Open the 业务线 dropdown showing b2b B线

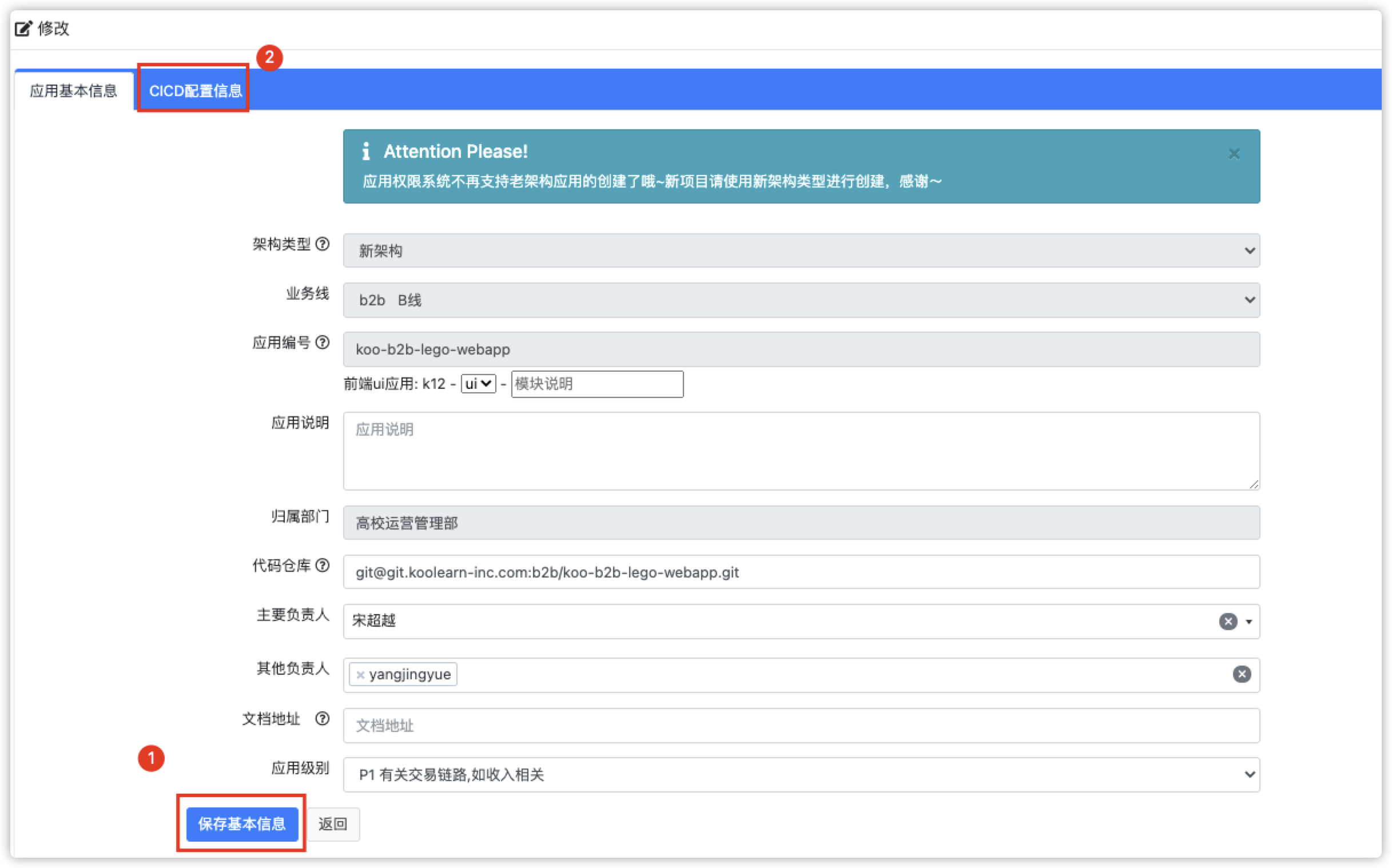point(801,300)
